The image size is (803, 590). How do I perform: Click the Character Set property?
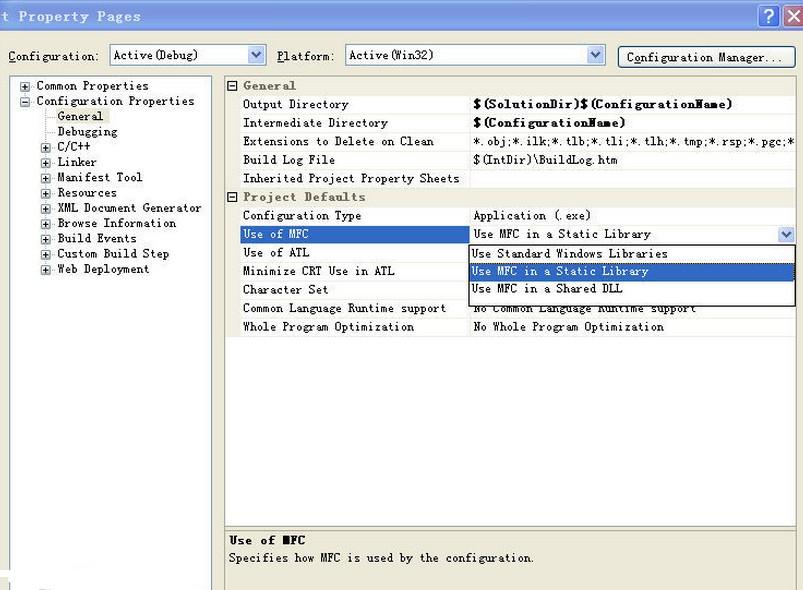point(285,289)
